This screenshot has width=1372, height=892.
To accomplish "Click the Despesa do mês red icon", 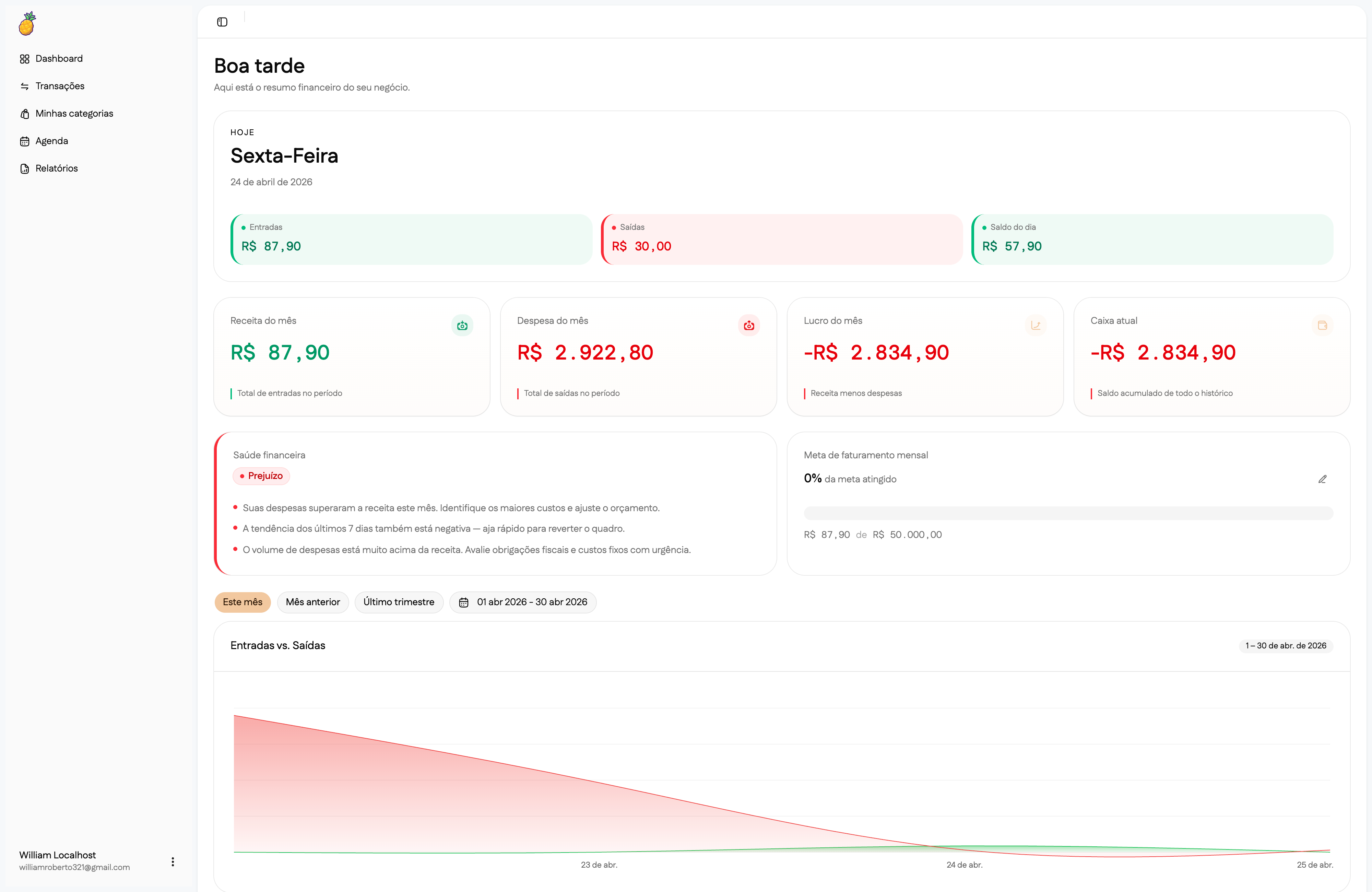I will 749,326.
